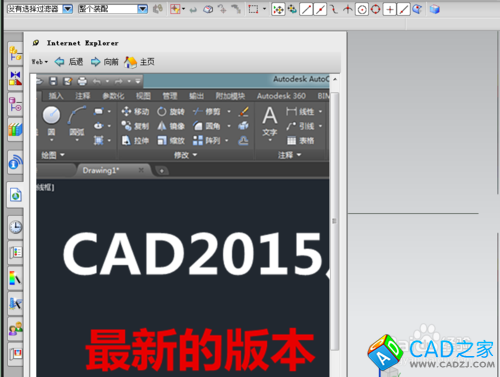Click the back navigation button
Image resolution: width=500 pixels, height=377 pixels.
click(69, 62)
